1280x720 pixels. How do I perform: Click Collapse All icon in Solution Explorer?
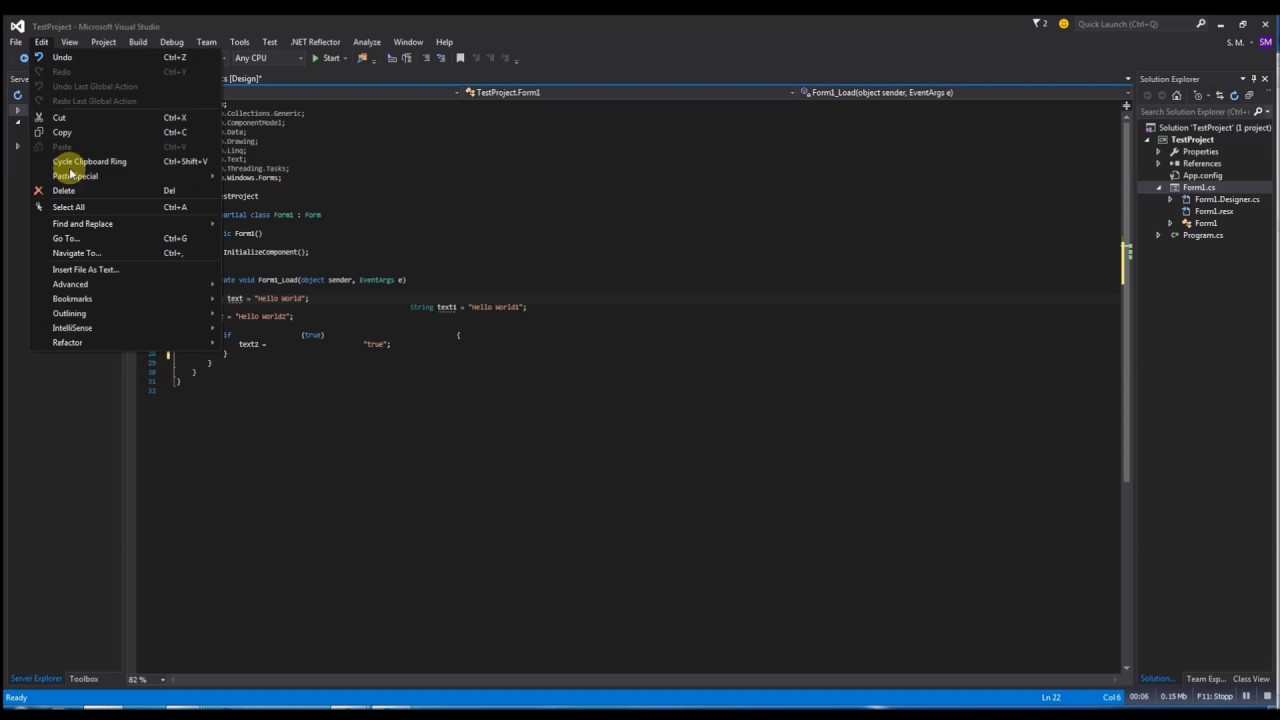coord(1249,96)
